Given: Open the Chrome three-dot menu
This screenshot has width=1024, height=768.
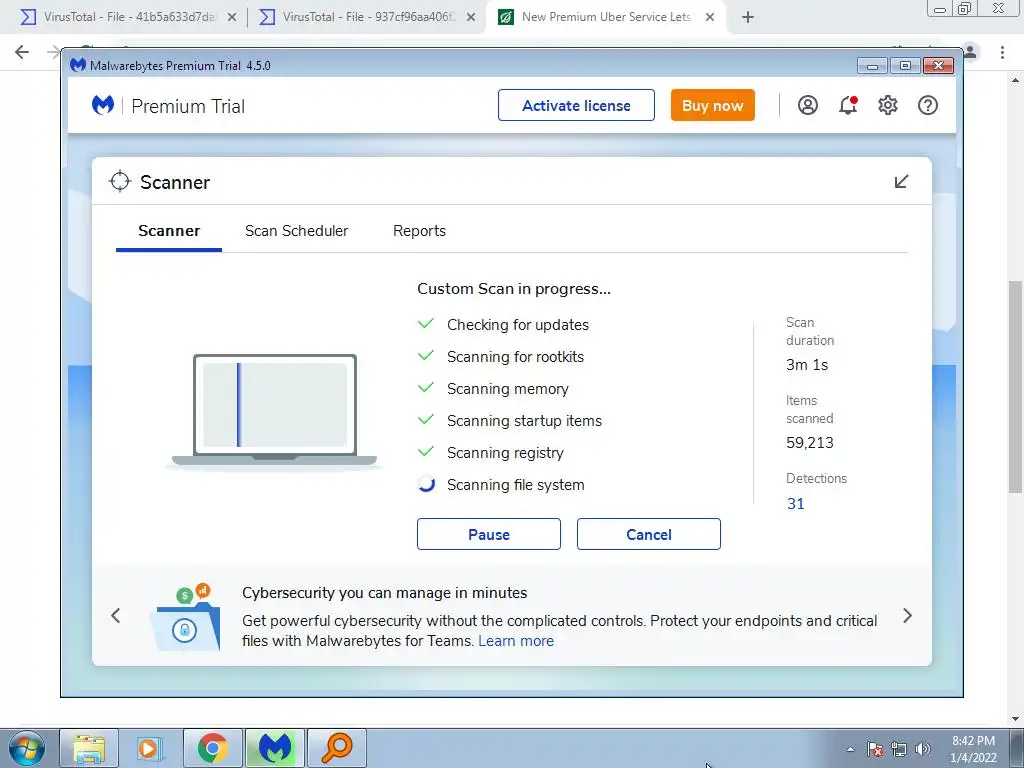Looking at the screenshot, I should click(1002, 52).
